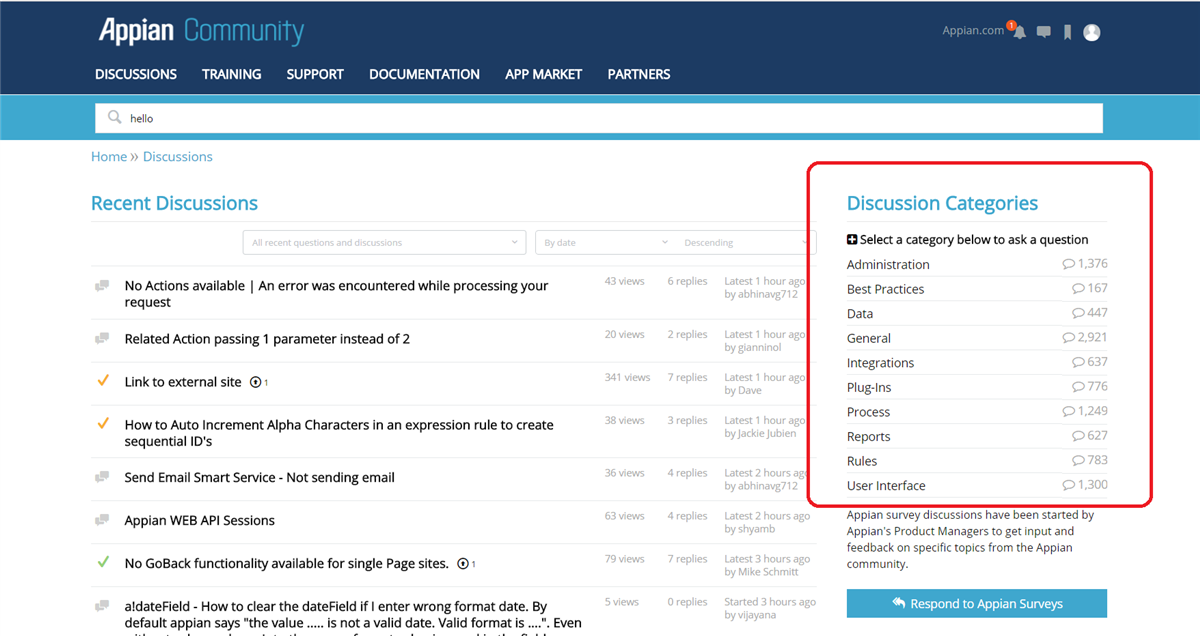Open All recent questions and discussions dropdown
1200x636 pixels.
(384, 242)
